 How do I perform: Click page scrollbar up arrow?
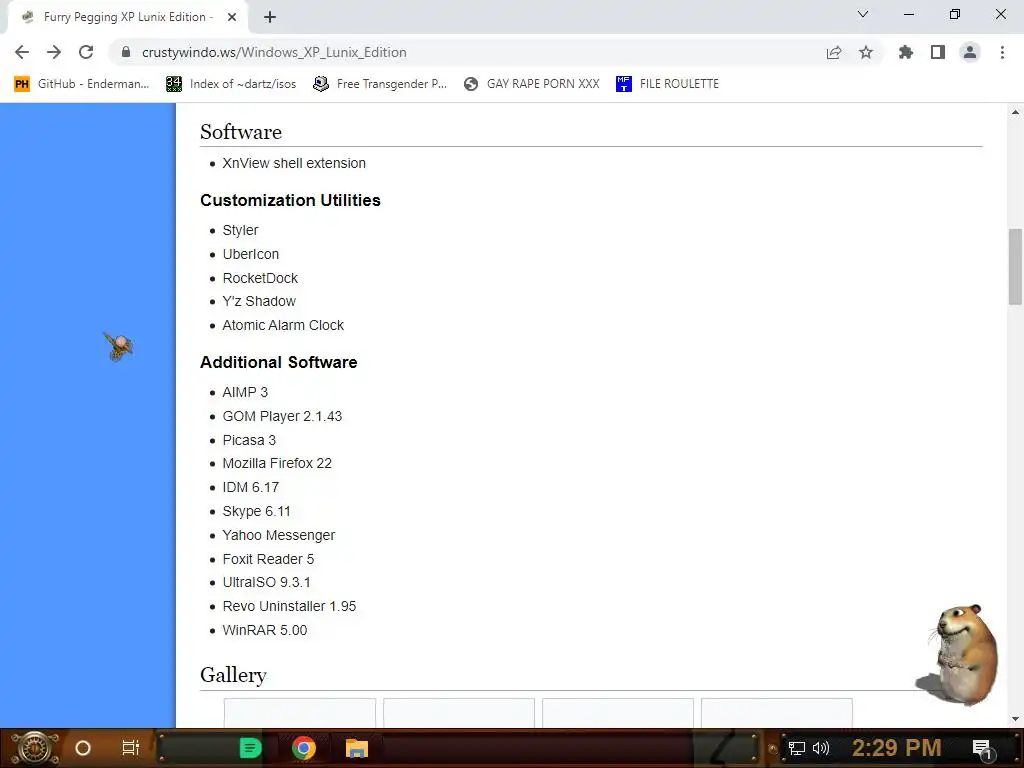pyautogui.click(x=1015, y=112)
